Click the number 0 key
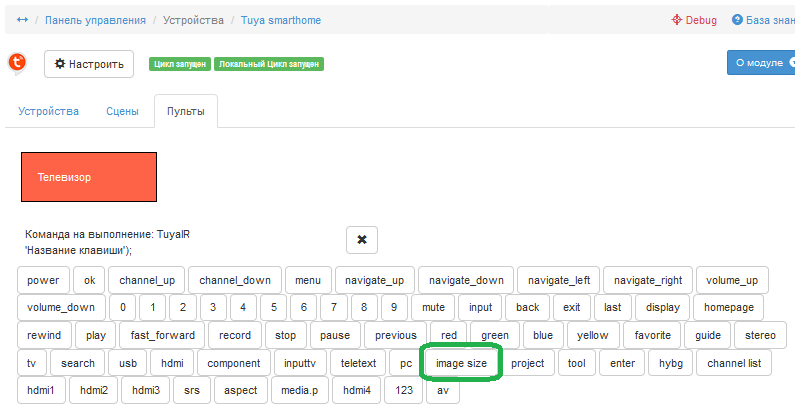The width and height of the screenshot is (795, 416). pos(123,307)
